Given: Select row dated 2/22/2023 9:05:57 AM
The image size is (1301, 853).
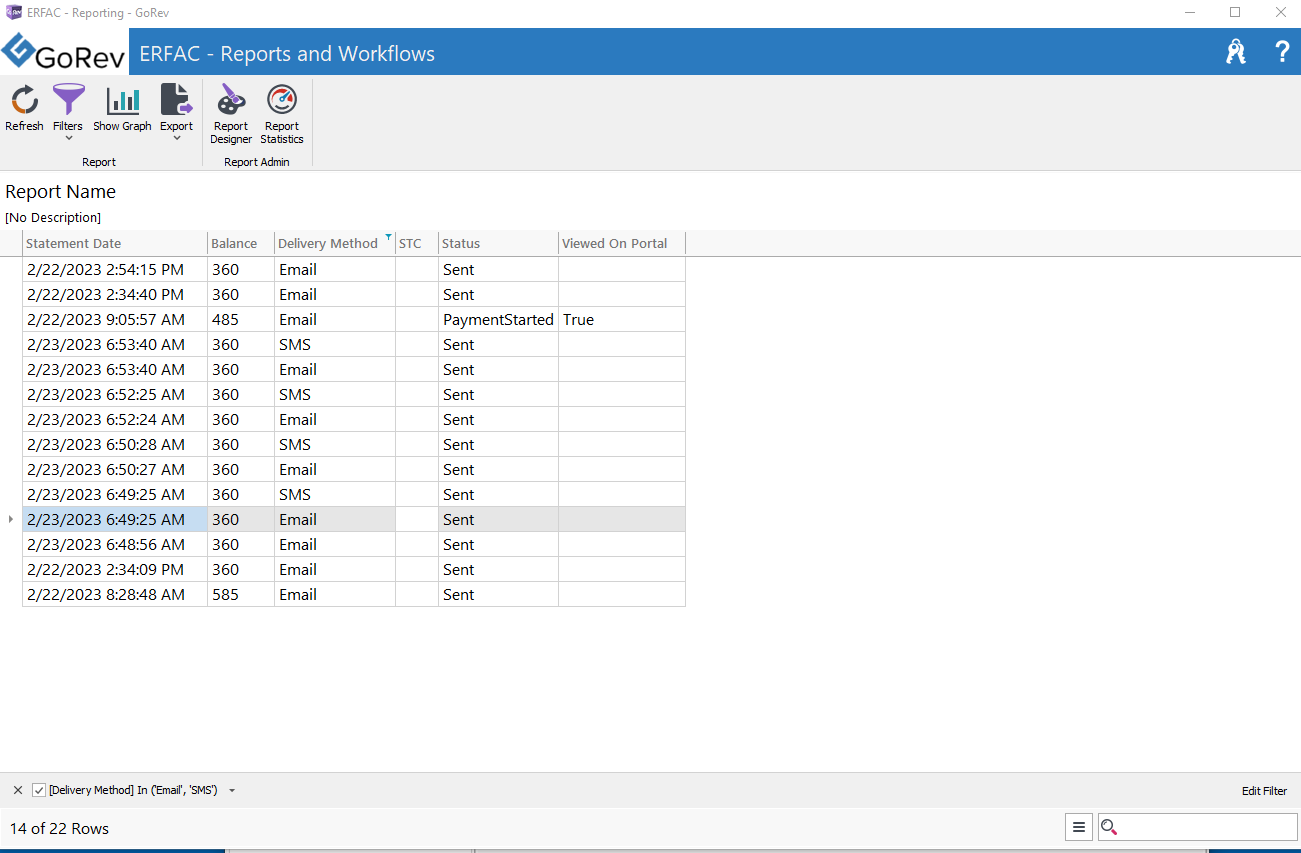Looking at the screenshot, I should pos(354,320).
